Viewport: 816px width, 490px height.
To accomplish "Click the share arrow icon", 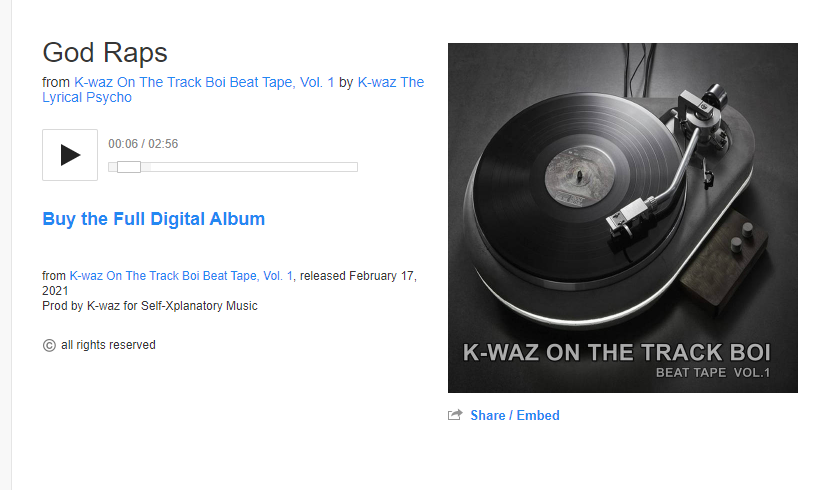I will (455, 415).
